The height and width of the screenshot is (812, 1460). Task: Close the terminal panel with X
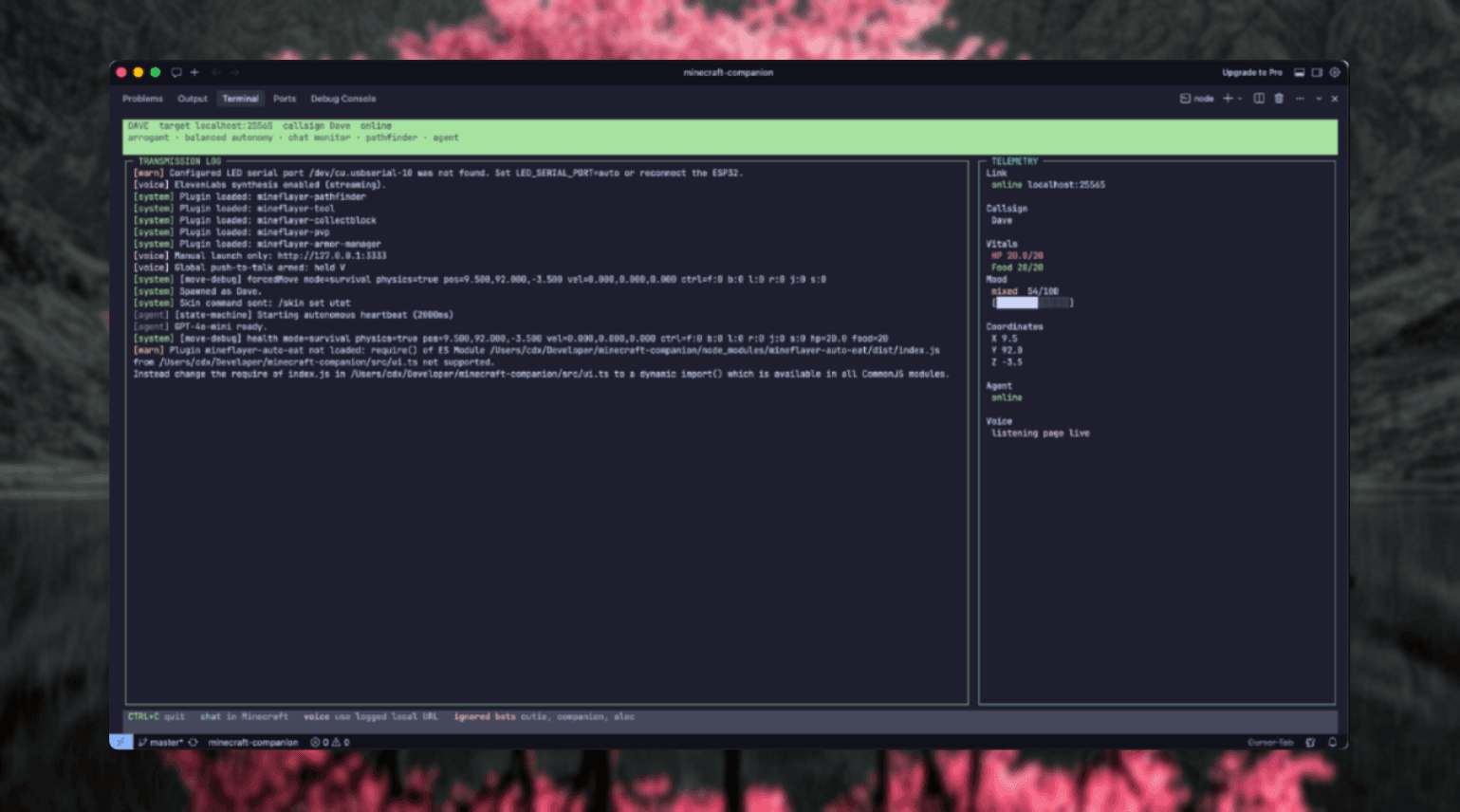pyautogui.click(x=1335, y=99)
